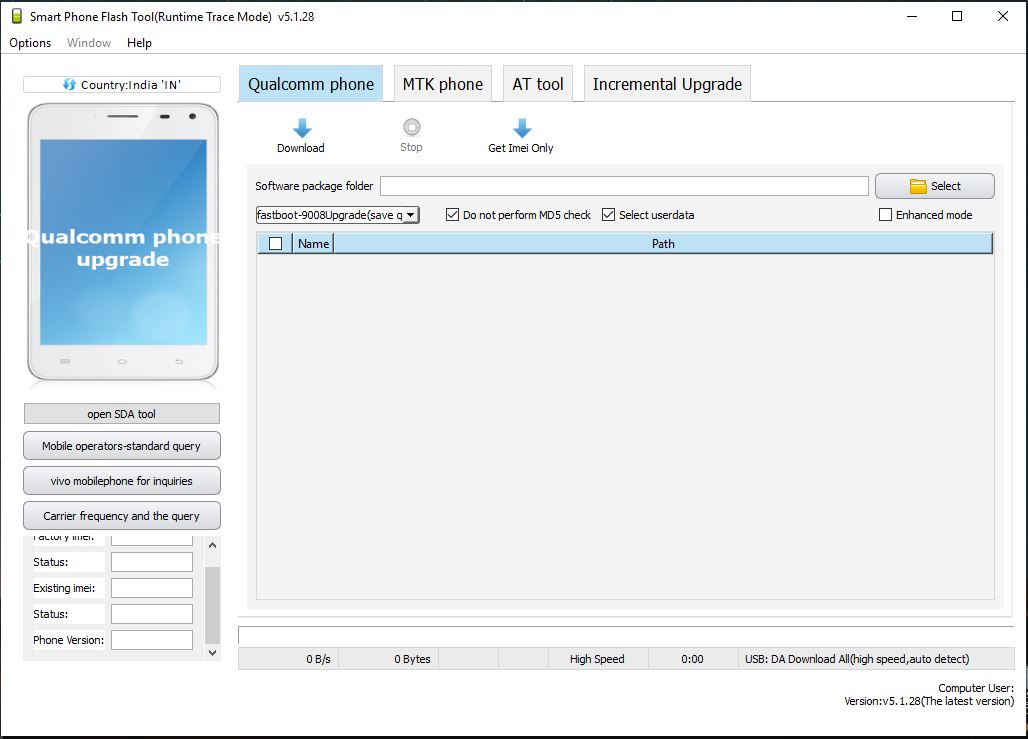Image resolution: width=1028 pixels, height=739 pixels.
Task: Click the Download arrow icon
Action: [x=302, y=128]
